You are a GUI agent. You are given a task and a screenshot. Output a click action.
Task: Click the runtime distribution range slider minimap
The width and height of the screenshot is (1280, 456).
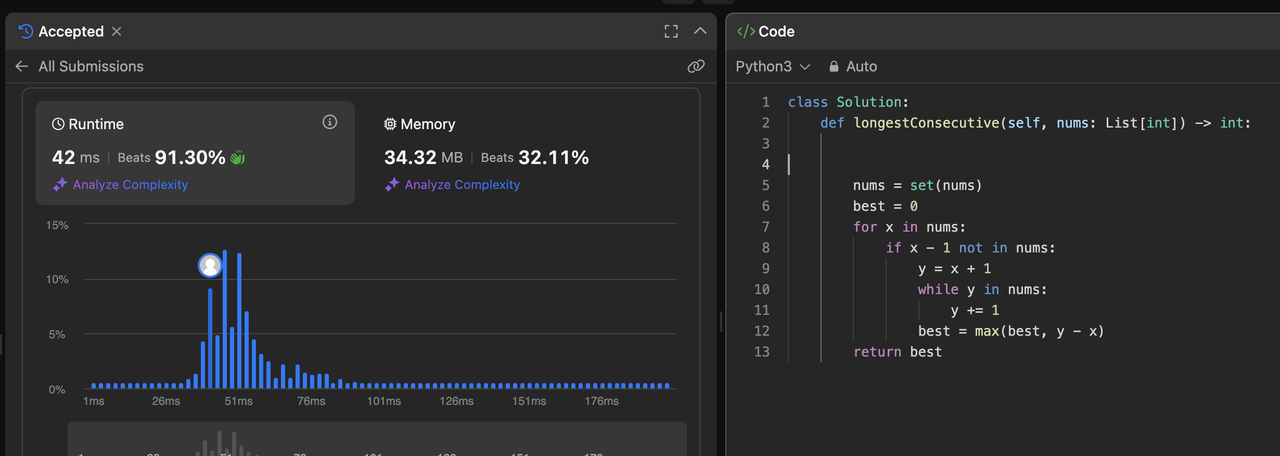(x=377, y=439)
